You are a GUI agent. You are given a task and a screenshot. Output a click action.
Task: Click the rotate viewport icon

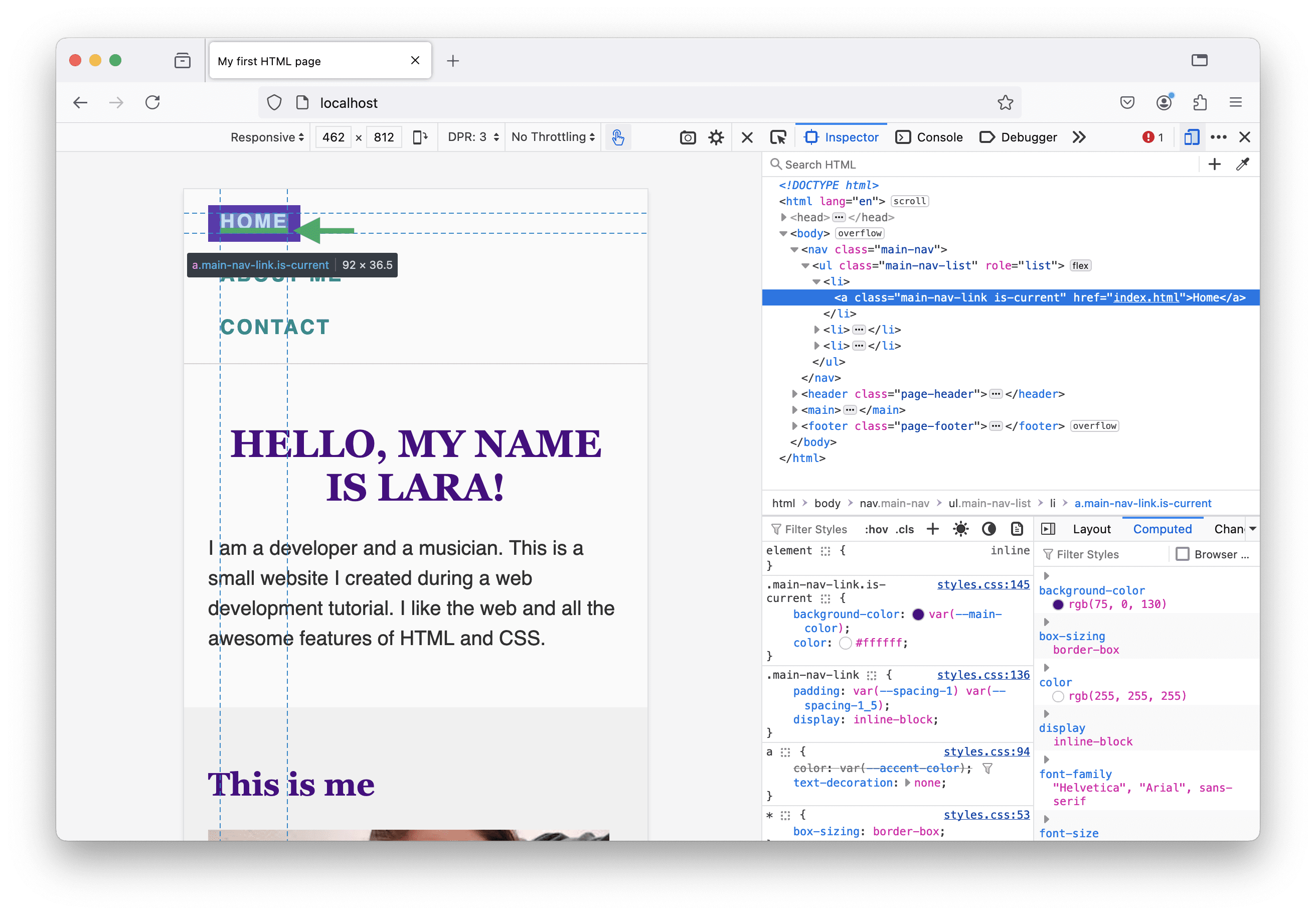coord(420,137)
